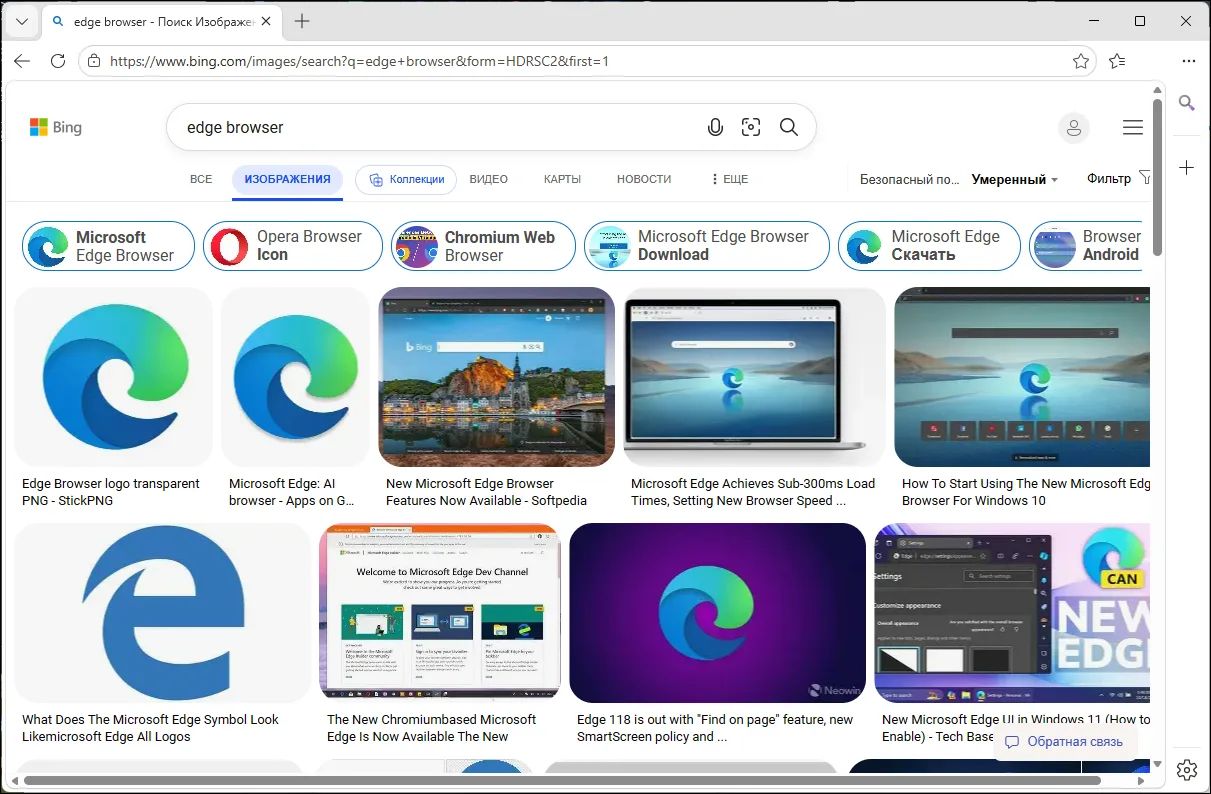Go to Bing home logo
This screenshot has height=794, width=1211.
tap(56, 127)
